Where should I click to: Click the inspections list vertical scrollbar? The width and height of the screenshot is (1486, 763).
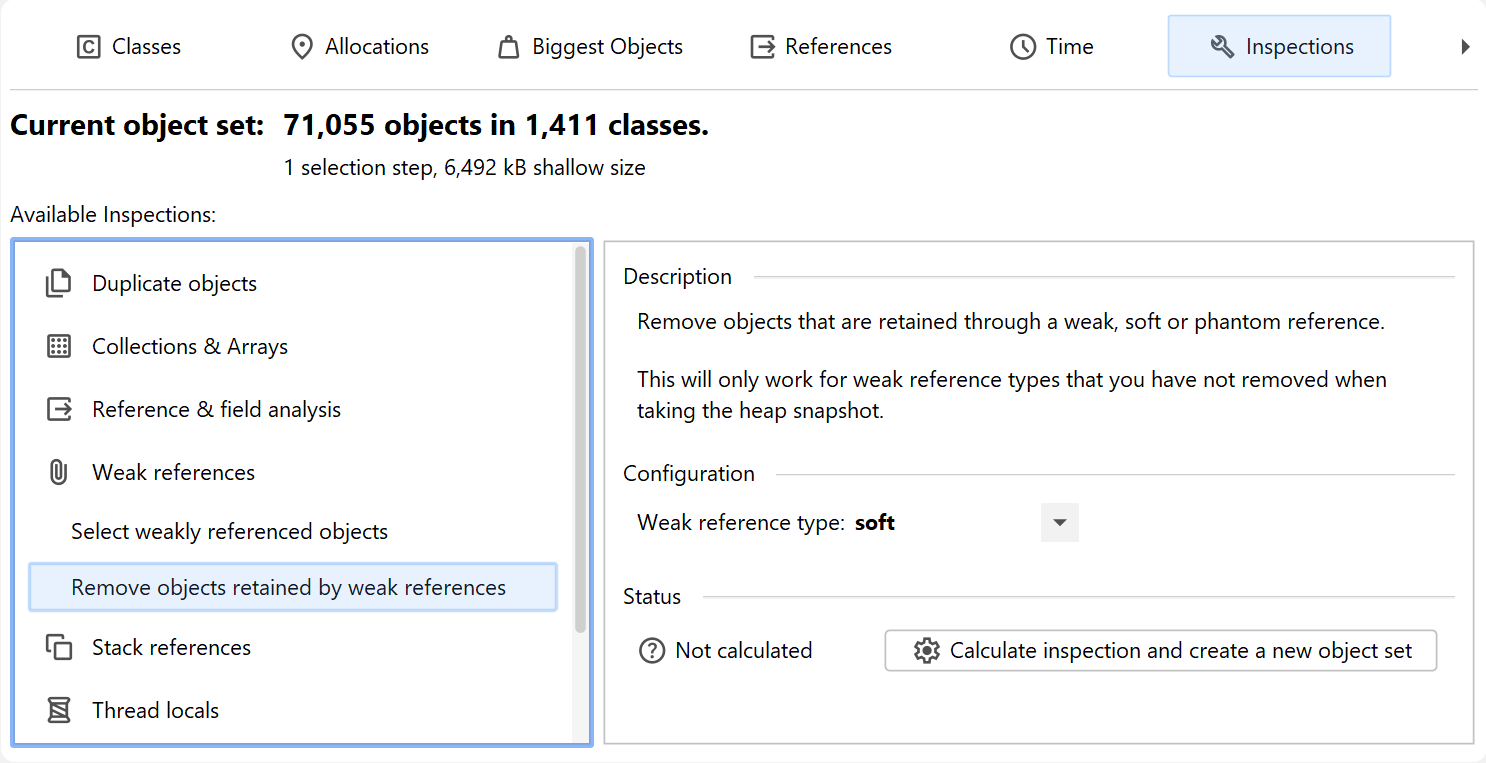point(580,440)
